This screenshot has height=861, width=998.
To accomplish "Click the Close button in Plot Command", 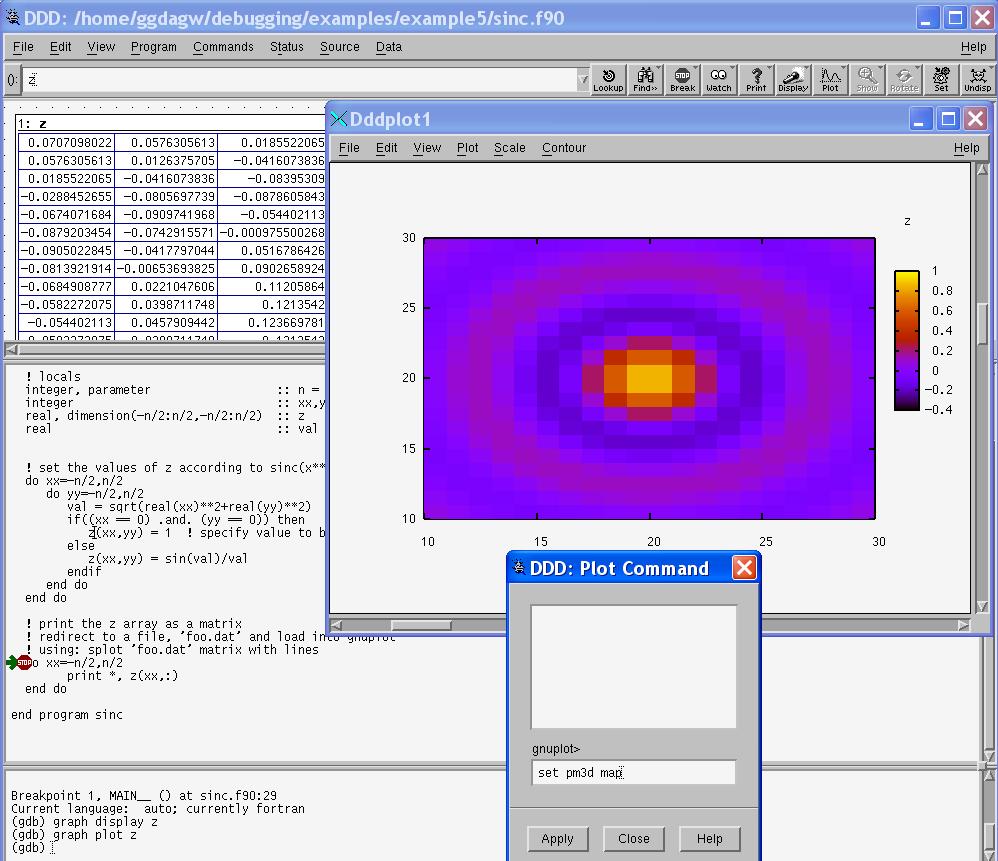I will pyautogui.click(x=633, y=838).
